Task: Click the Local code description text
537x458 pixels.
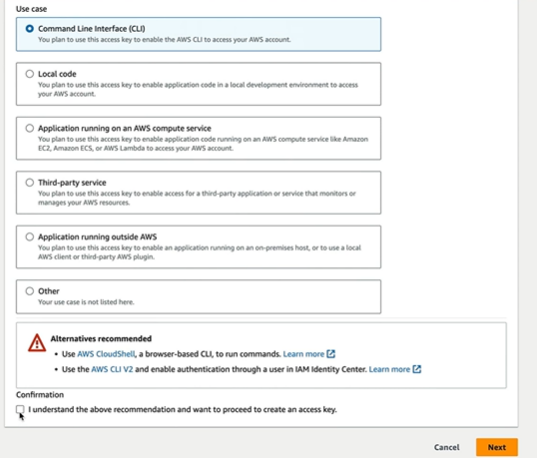Action: pyautogui.click(x=198, y=89)
